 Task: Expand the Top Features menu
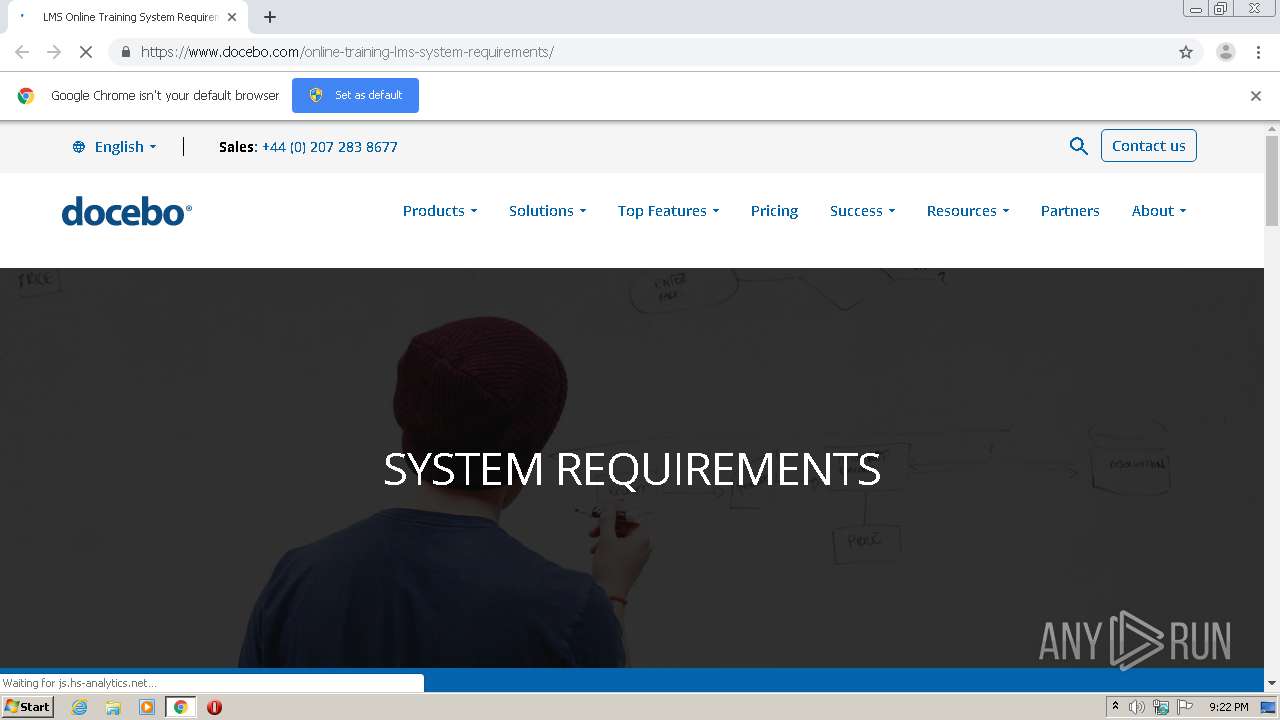(x=668, y=211)
